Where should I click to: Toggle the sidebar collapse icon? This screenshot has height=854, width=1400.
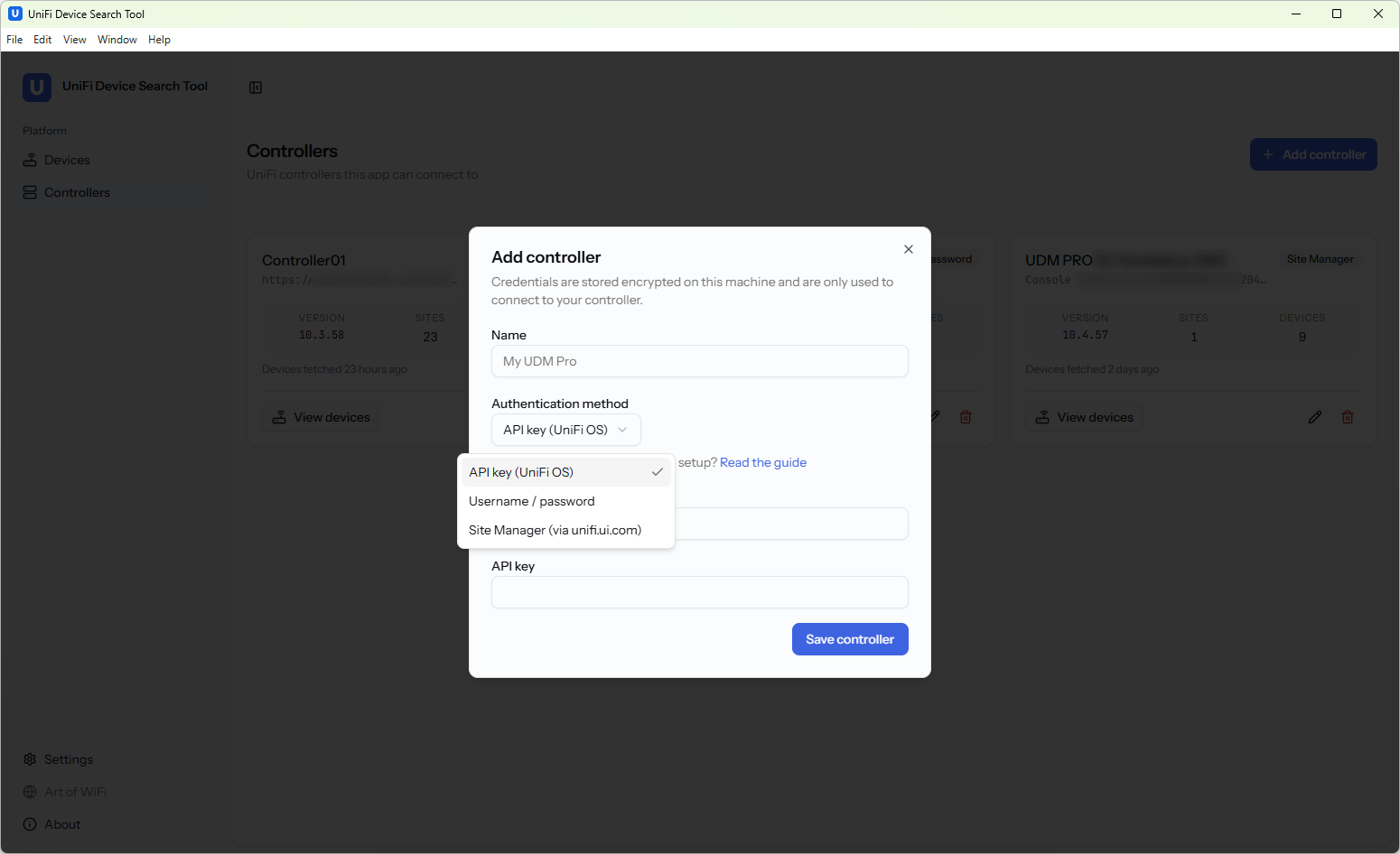pyautogui.click(x=256, y=88)
